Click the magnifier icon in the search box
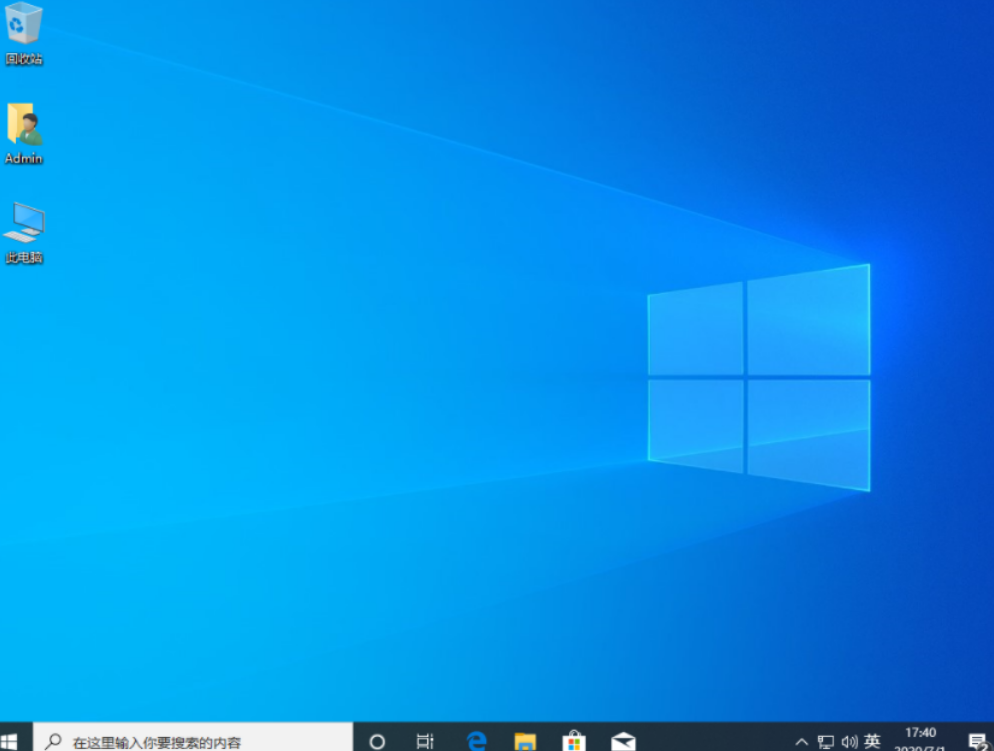Viewport: 994px width, 751px height. click(54, 742)
